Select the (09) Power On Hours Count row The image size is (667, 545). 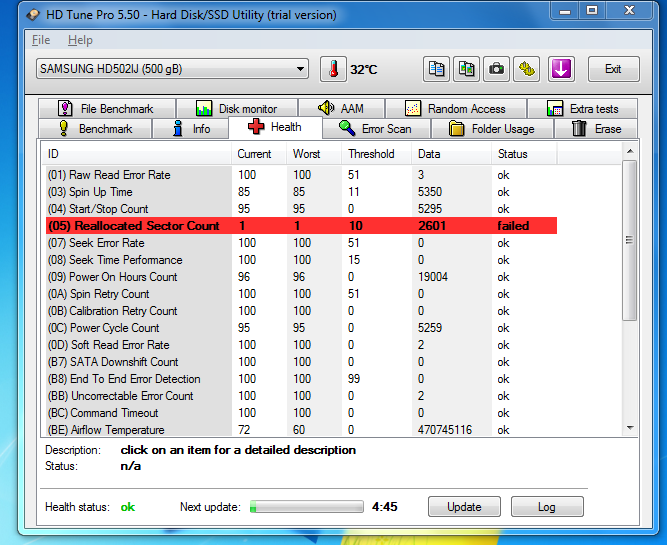pyautogui.click(x=301, y=277)
